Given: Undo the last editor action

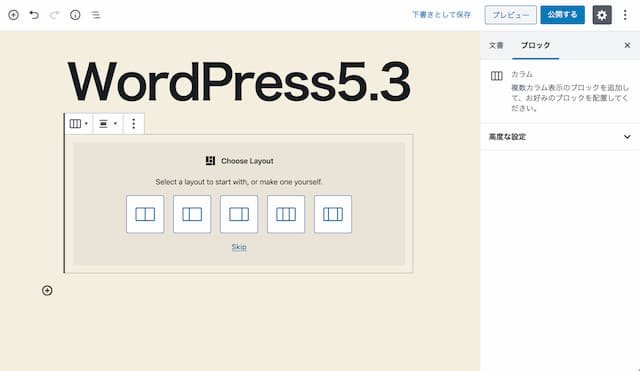Looking at the screenshot, I should pyautogui.click(x=34, y=15).
